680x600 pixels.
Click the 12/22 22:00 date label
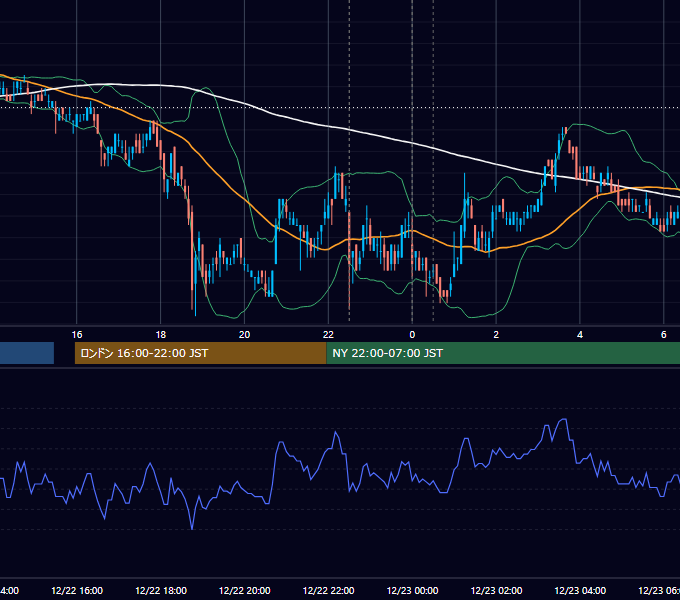pyautogui.click(x=328, y=590)
